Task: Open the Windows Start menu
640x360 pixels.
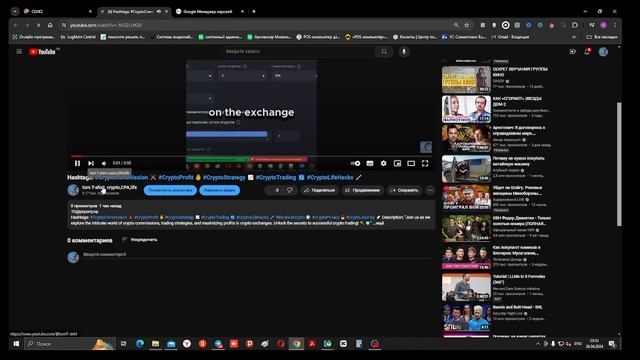Action: pos(16,344)
